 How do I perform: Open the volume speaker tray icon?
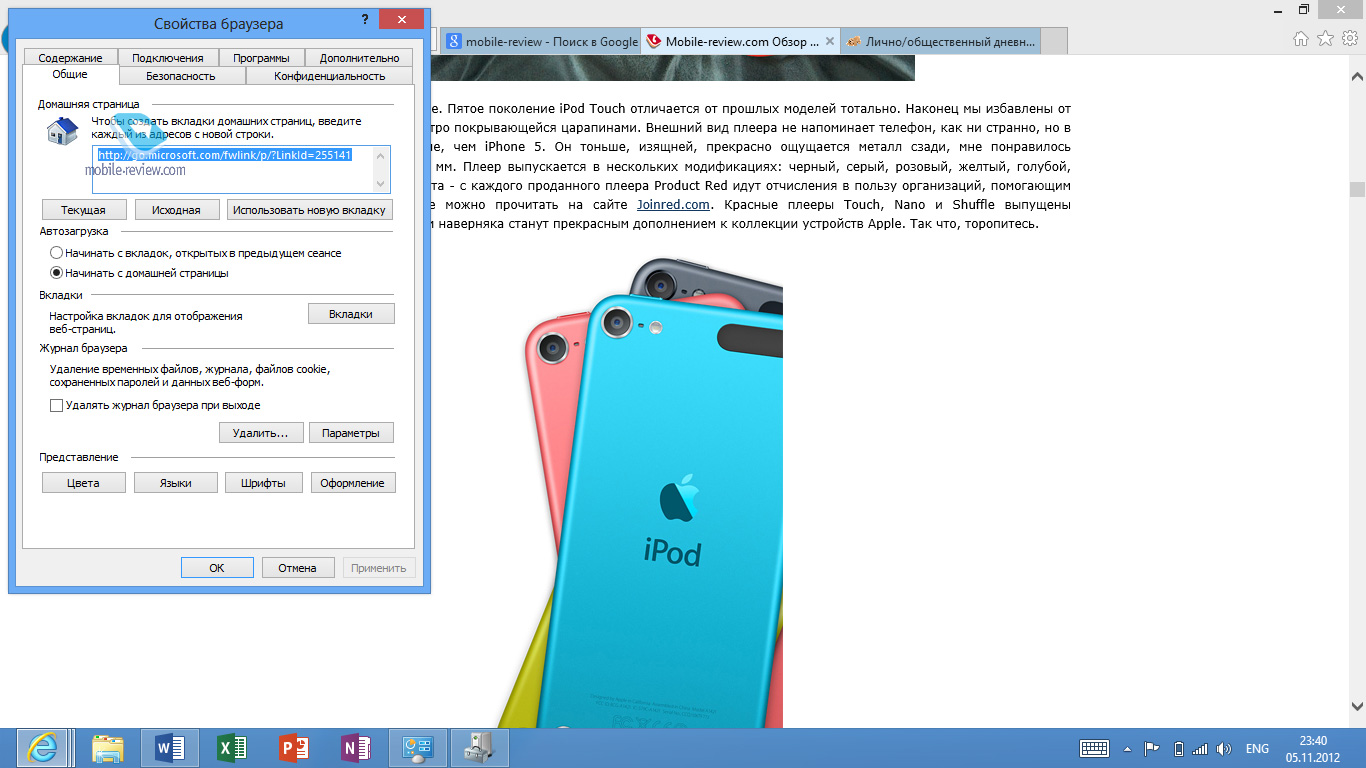(1223, 748)
